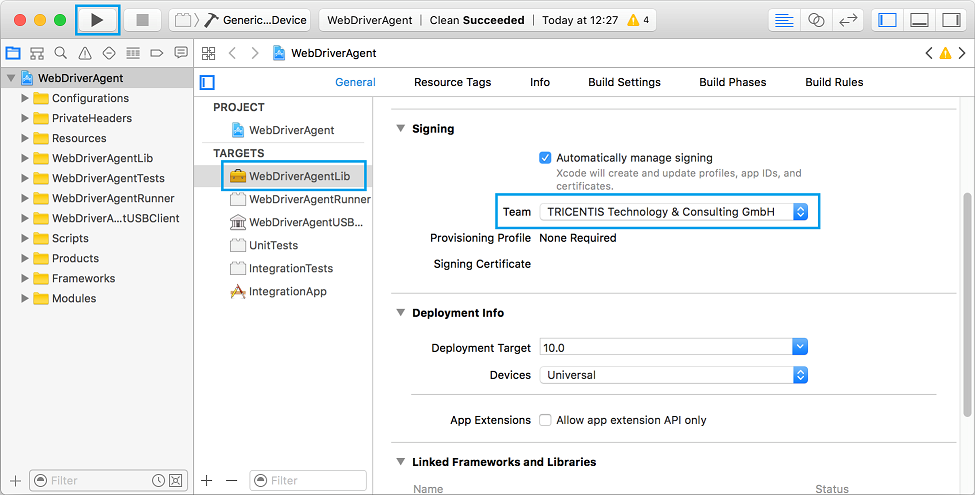Open the Issue navigator

click(x=85, y=53)
